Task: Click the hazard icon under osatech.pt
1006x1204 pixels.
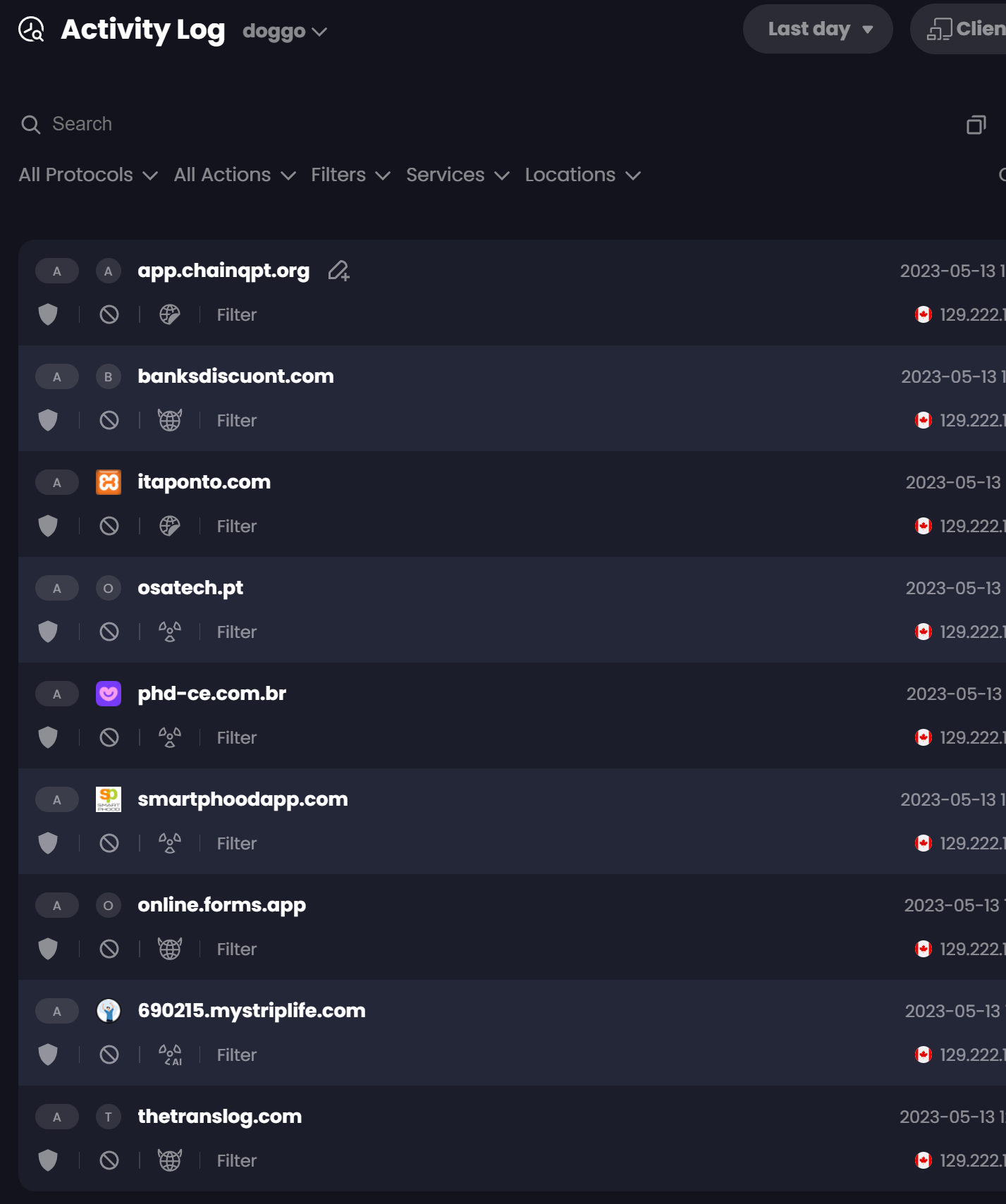Action: coord(170,632)
